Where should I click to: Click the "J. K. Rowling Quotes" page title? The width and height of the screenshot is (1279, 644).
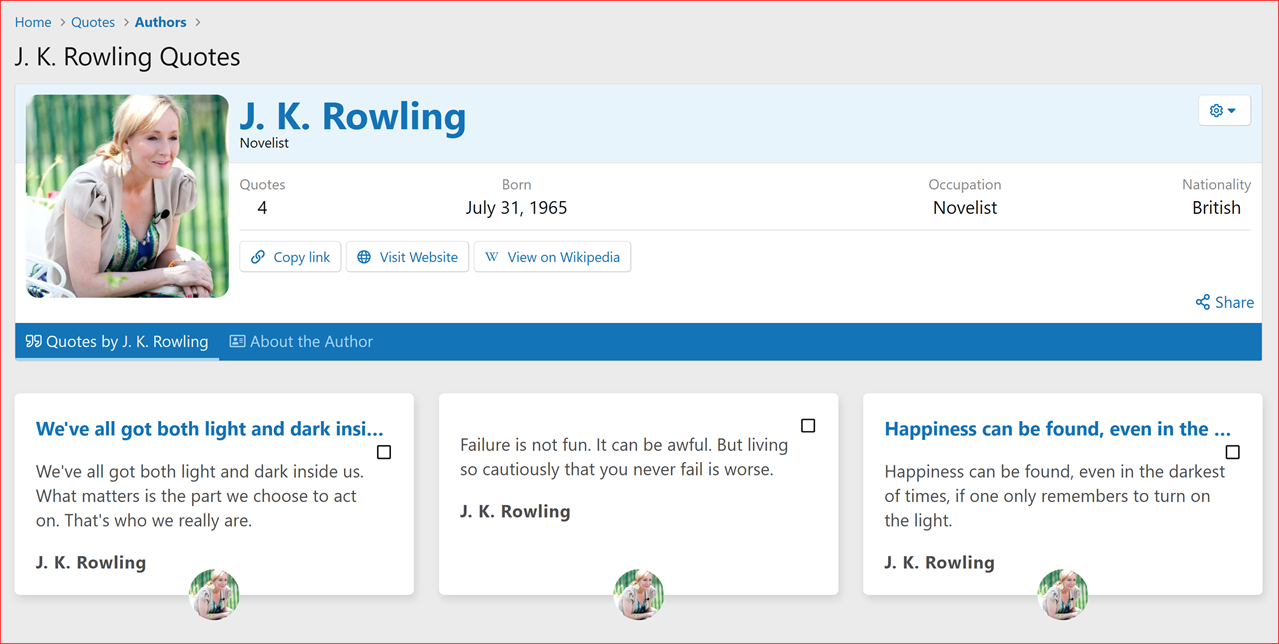tap(127, 57)
